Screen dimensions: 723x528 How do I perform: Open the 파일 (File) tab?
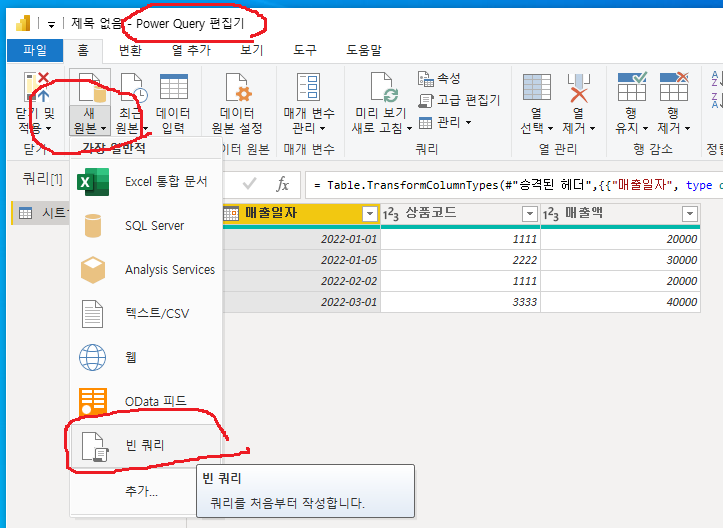35,50
